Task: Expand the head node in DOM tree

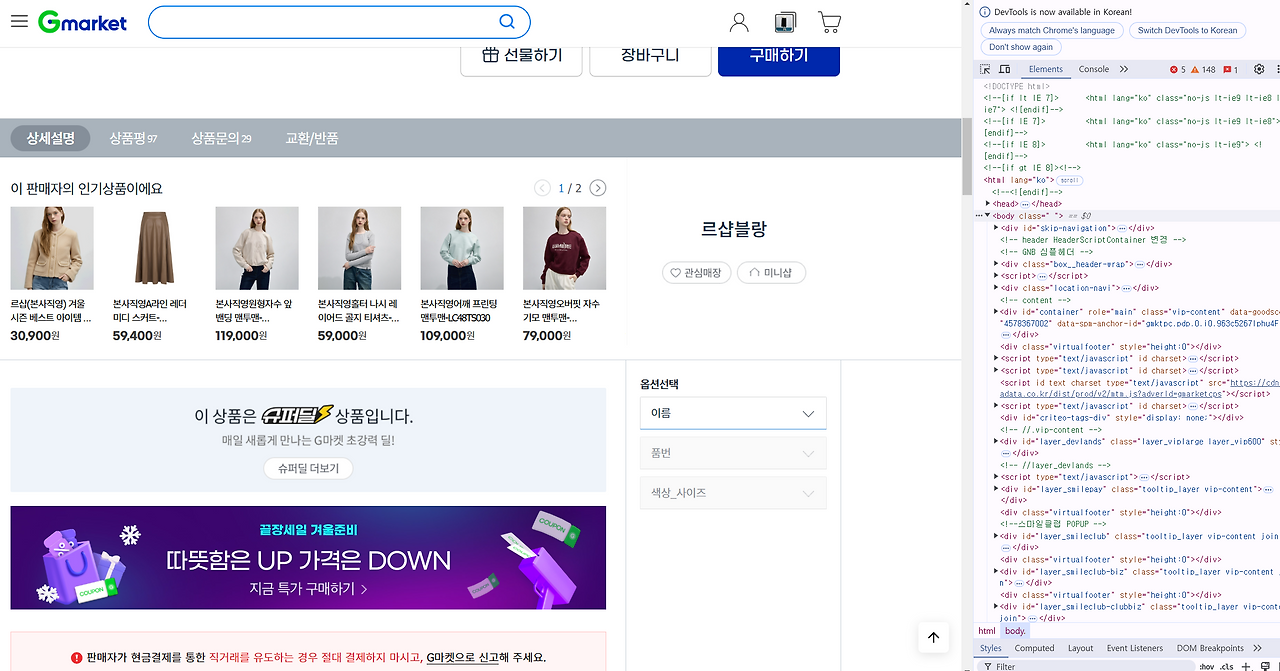Action: (x=988, y=203)
